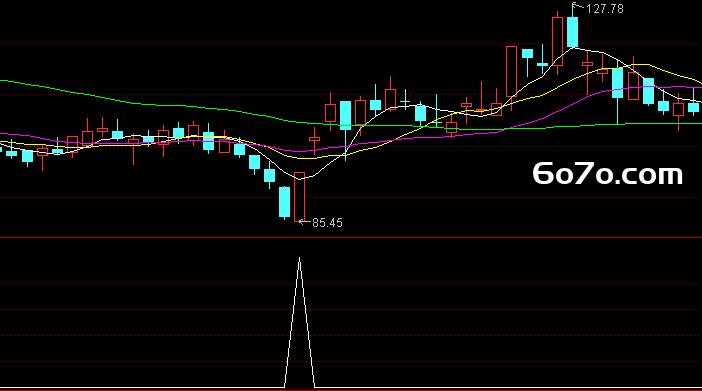Click the 127.78 high price label
The width and height of the screenshot is (702, 391).
(604, 9)
